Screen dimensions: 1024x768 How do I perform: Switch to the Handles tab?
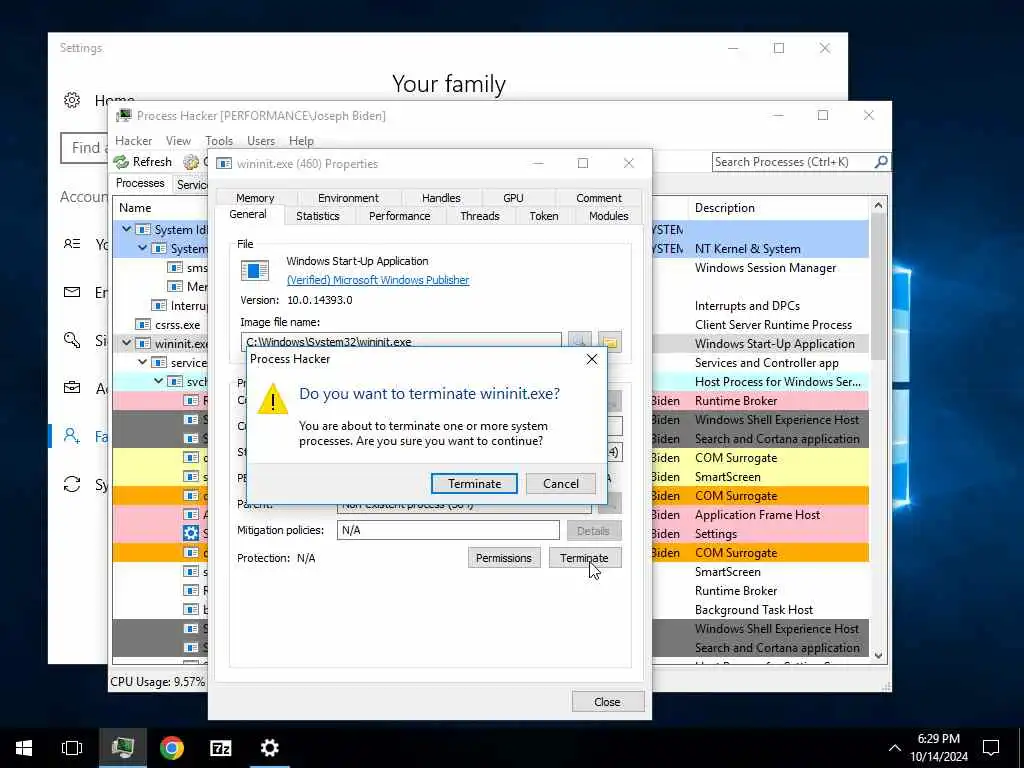[x=441, y=198]
